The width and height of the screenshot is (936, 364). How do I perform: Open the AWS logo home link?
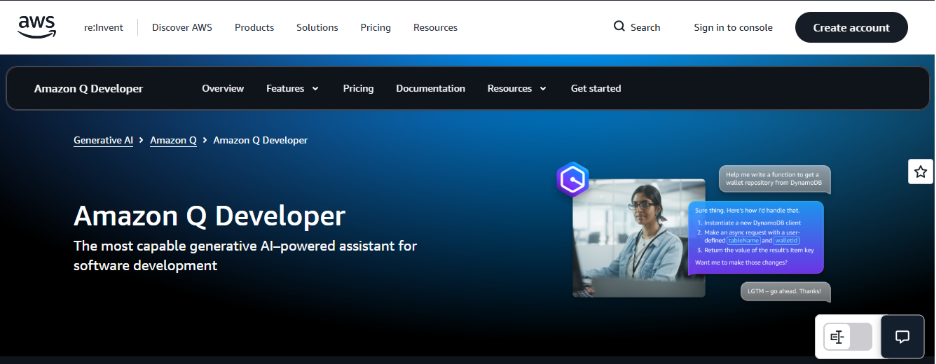tap(37, 27)
